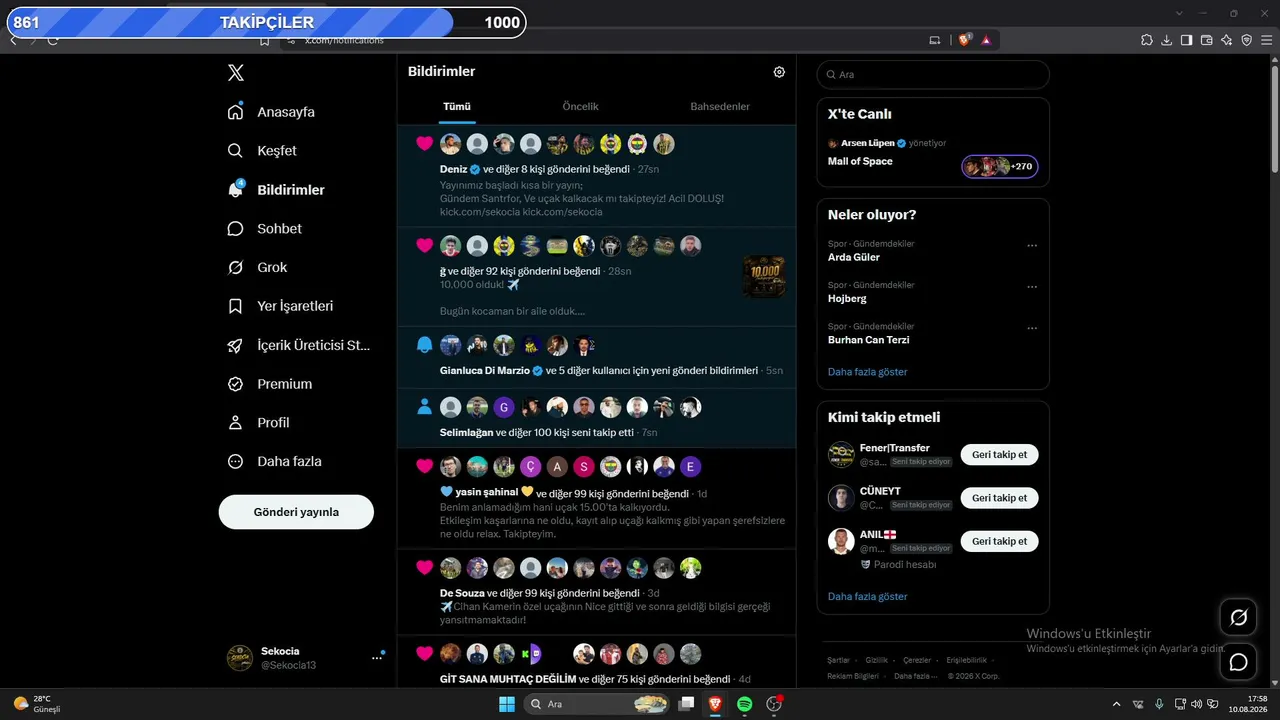Toggle the browser sidebar panel
Screen dimensions: 1280x720
(x=1187, y=40)
